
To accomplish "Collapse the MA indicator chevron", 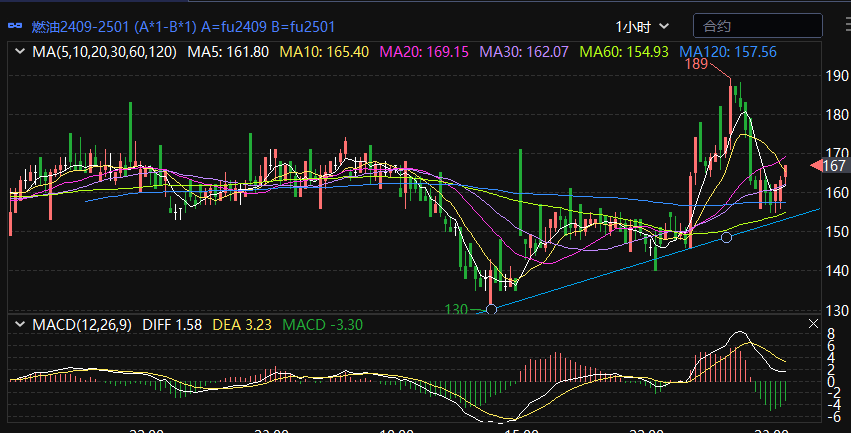I will tap(18, 51).
